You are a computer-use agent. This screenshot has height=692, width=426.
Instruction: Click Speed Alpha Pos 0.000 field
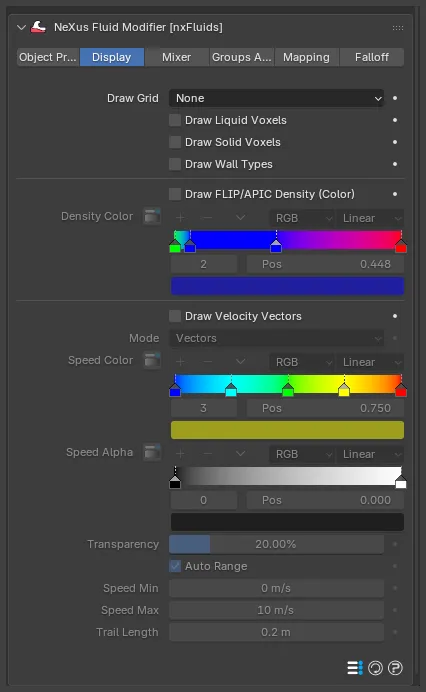pos(325,500)
